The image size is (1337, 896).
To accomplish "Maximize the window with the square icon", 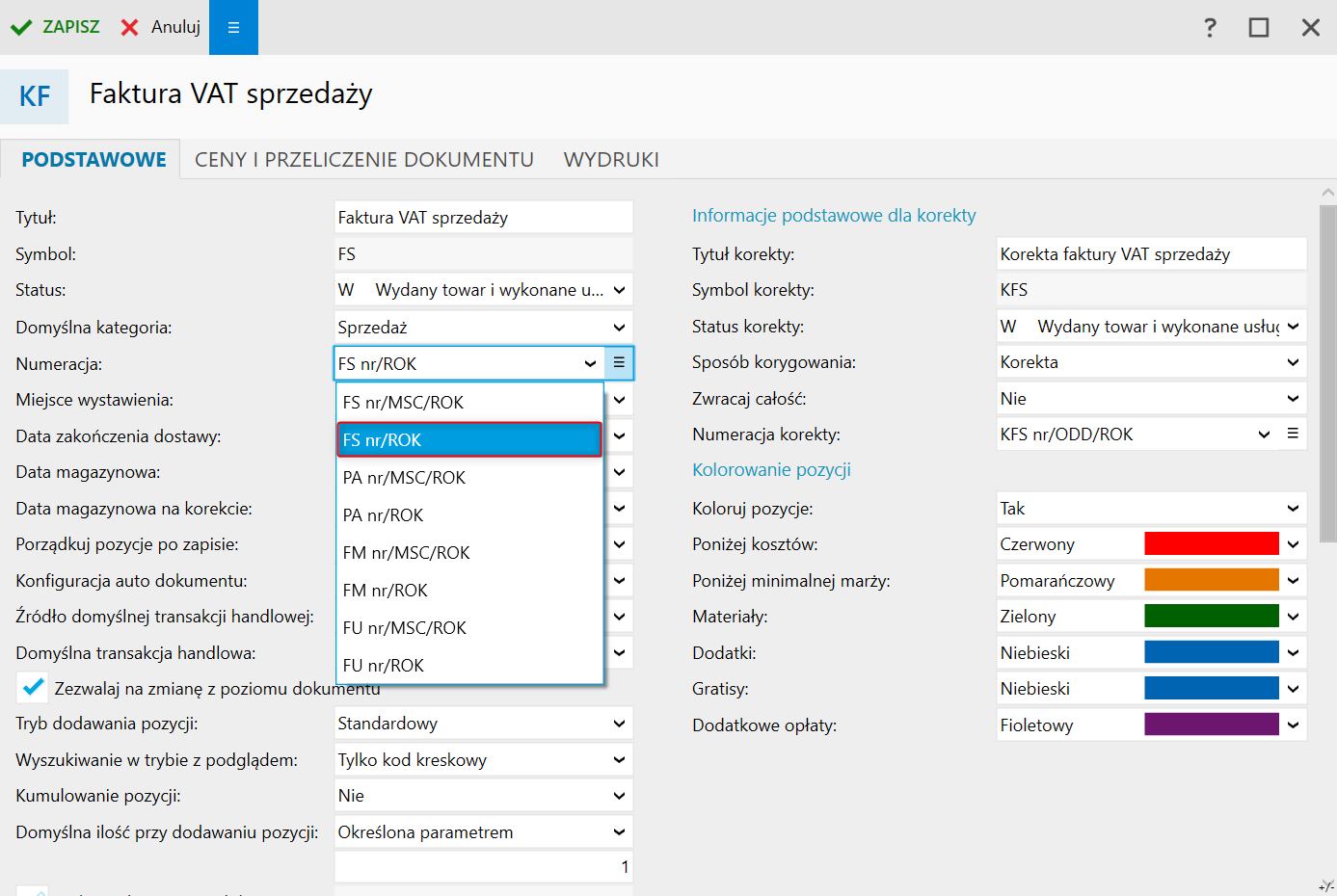I will [1259, 27].
